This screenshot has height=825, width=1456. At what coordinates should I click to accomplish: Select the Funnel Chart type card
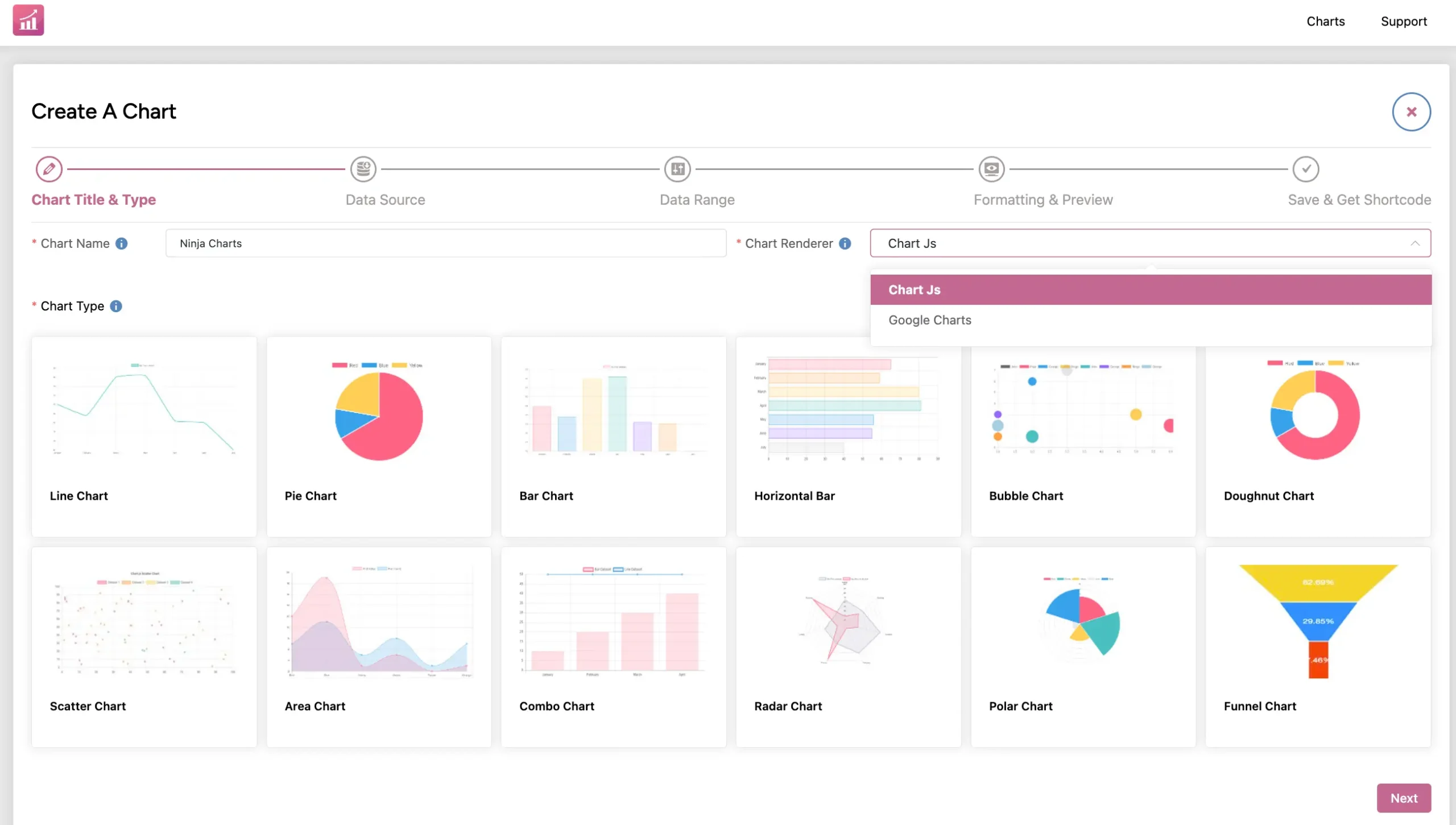click(x=1318, y=647)
